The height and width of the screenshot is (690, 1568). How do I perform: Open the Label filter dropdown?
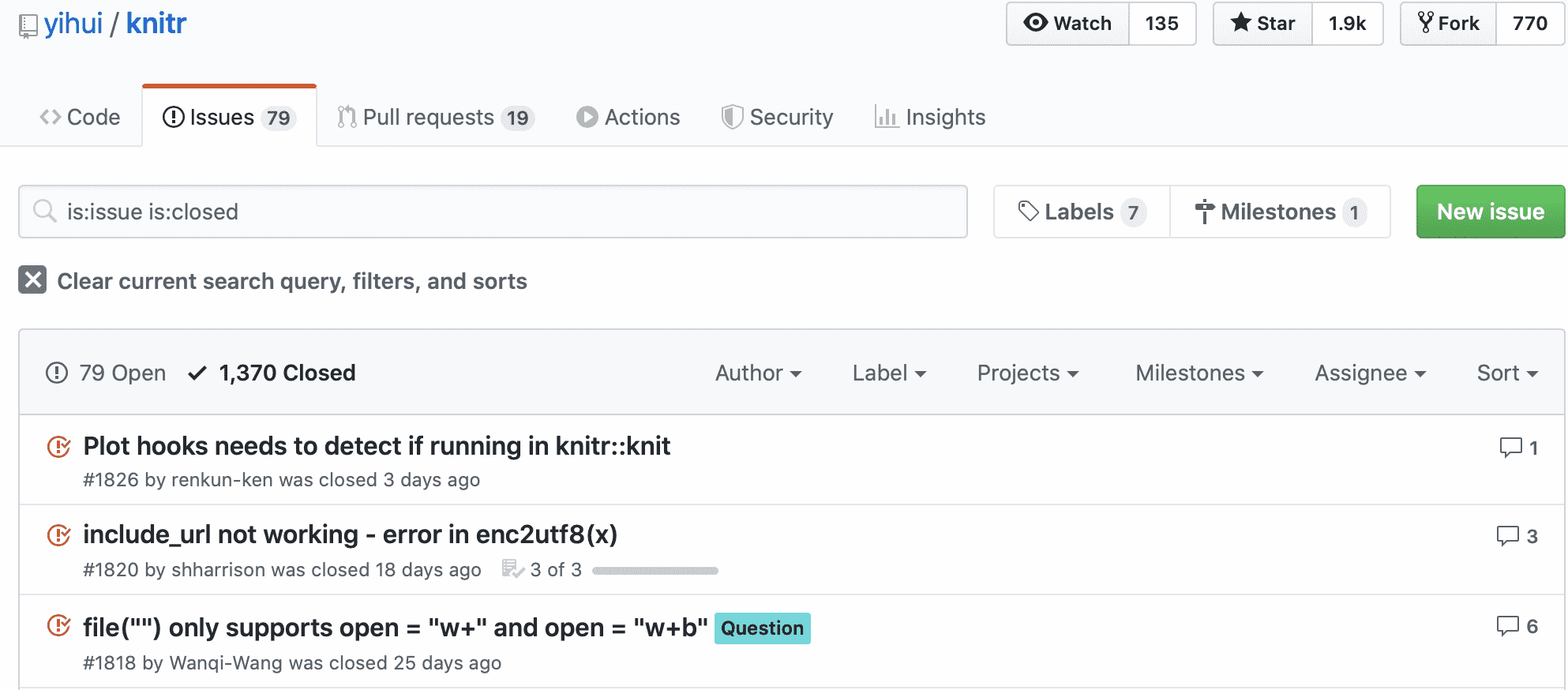click(x=889, y=373)
